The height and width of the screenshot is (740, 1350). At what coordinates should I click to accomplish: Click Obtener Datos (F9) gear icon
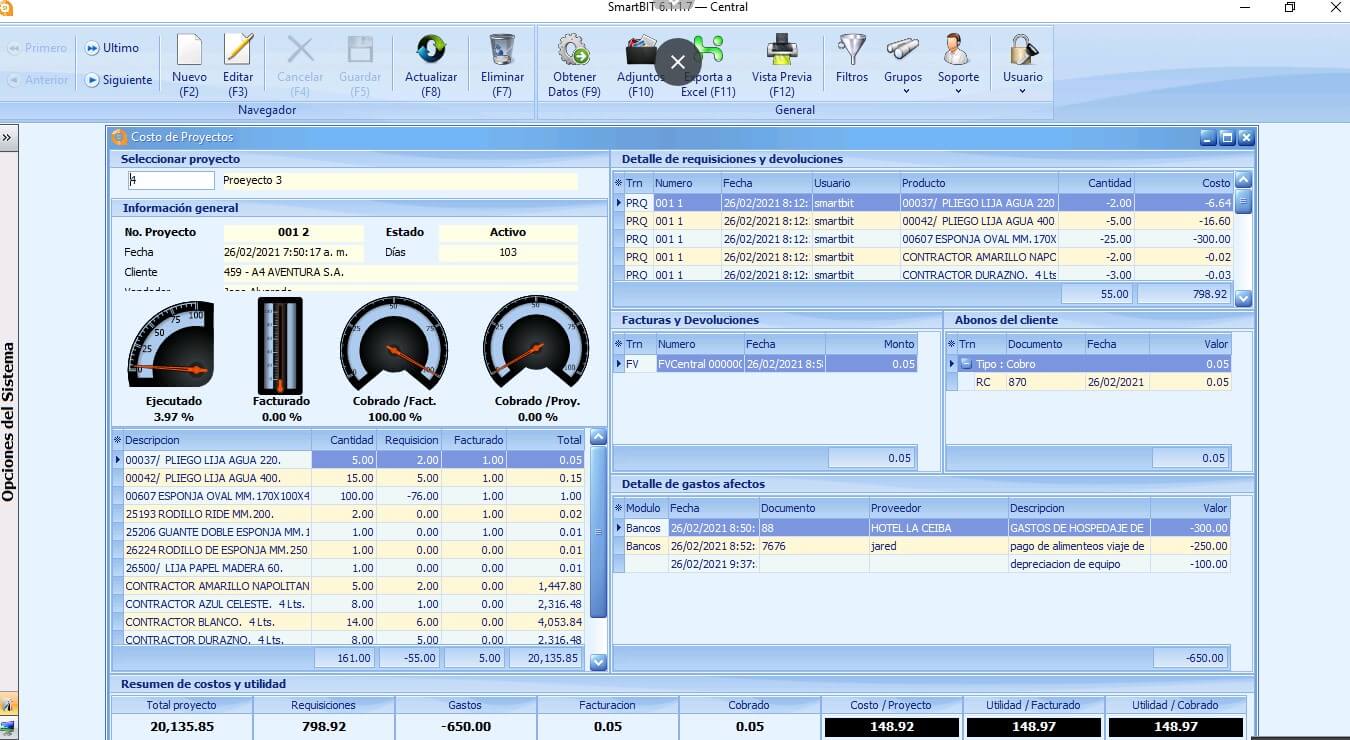coord(574,50)
